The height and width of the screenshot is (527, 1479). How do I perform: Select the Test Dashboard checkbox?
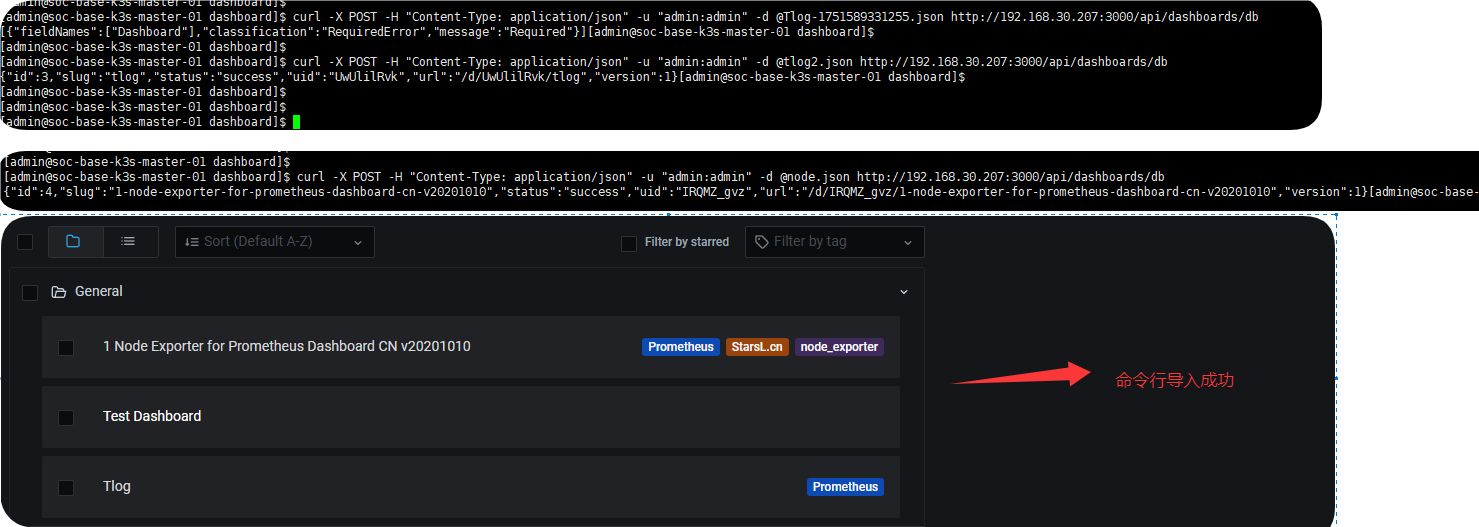point(66,417)
